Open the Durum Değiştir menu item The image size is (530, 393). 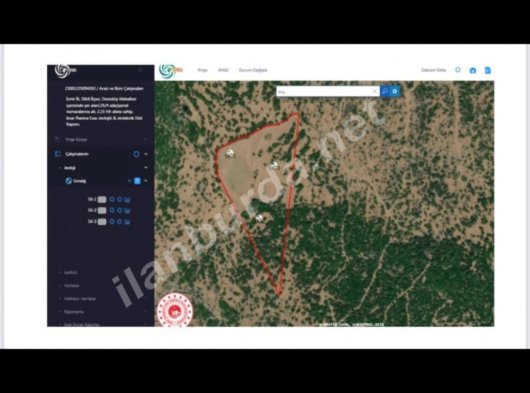[253, 70]
